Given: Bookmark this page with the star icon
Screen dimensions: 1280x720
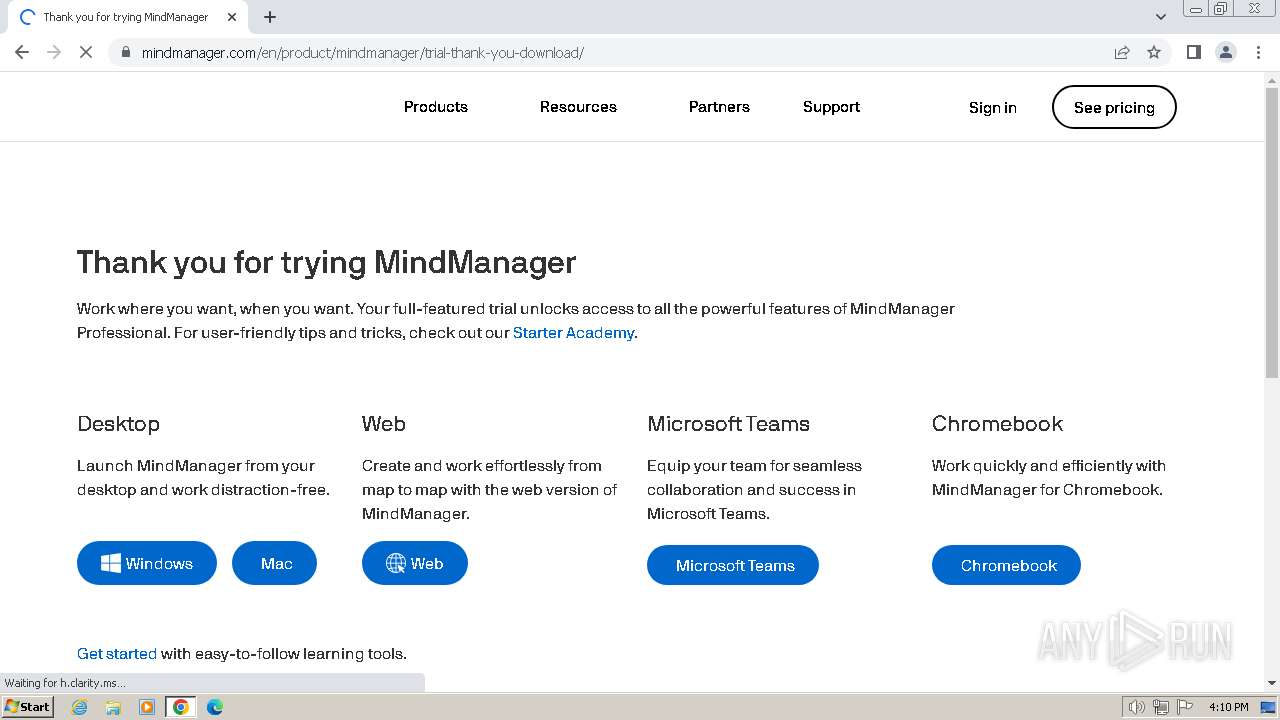Looking at the screenshot, I should (x=1154, y=52).
